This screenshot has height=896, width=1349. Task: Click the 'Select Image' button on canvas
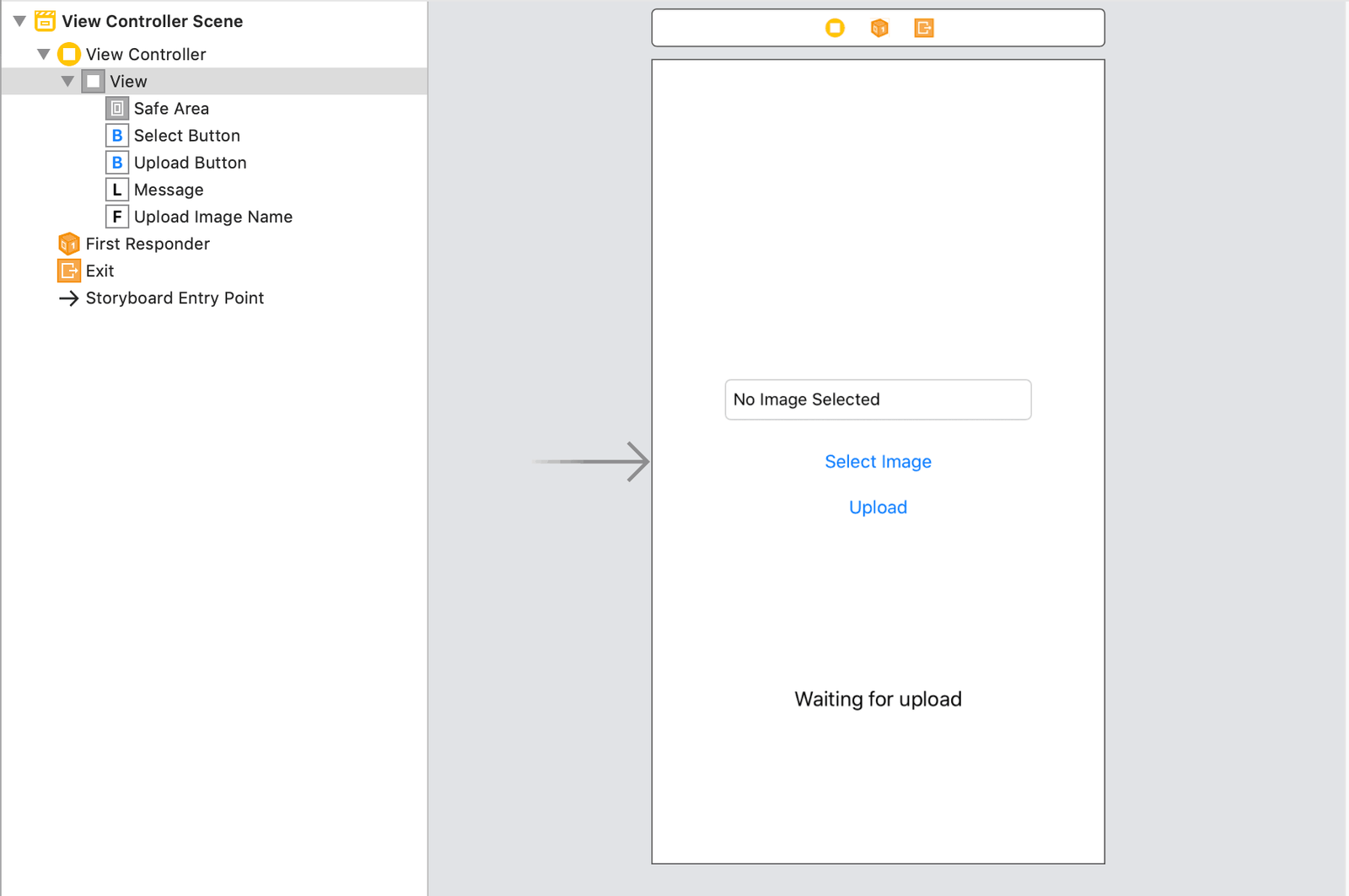[878, 462]
